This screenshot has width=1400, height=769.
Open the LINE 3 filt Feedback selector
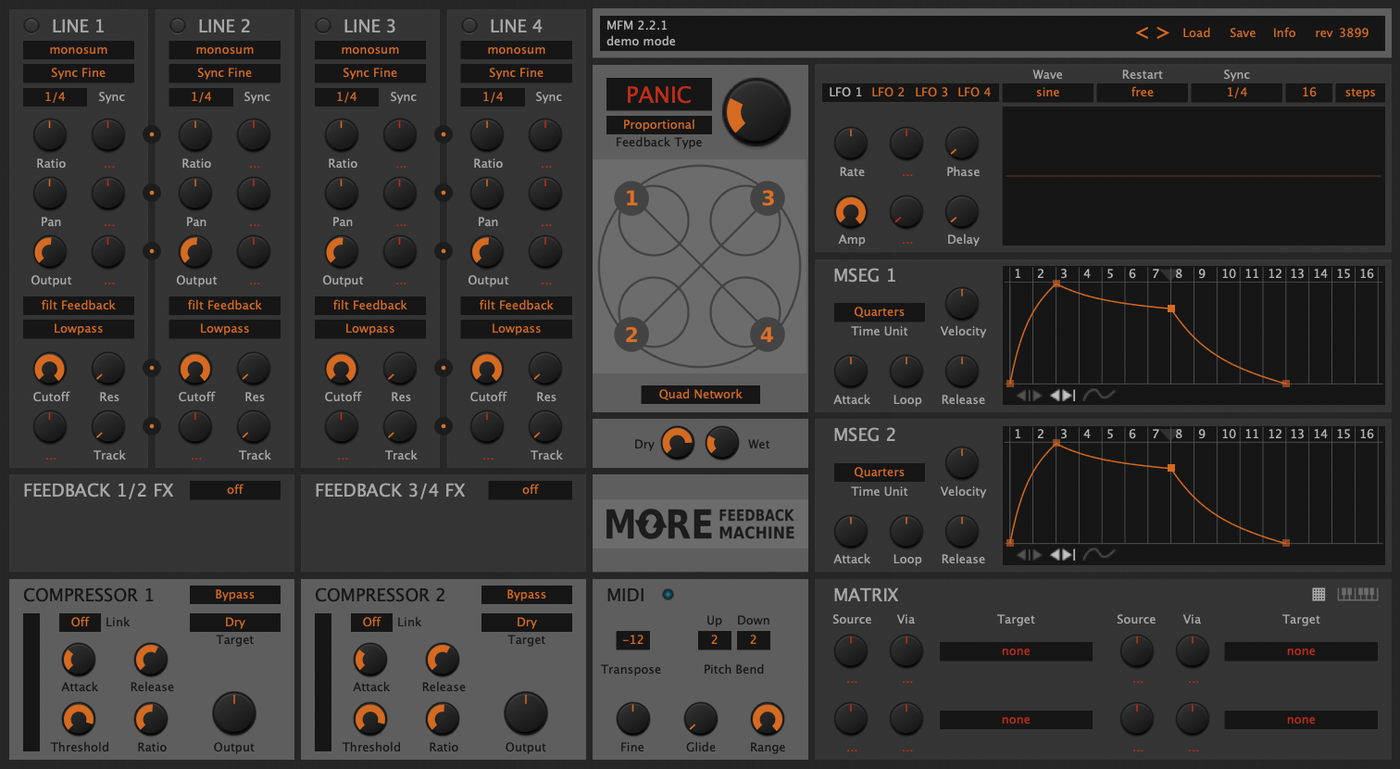(x=370, y=305)
